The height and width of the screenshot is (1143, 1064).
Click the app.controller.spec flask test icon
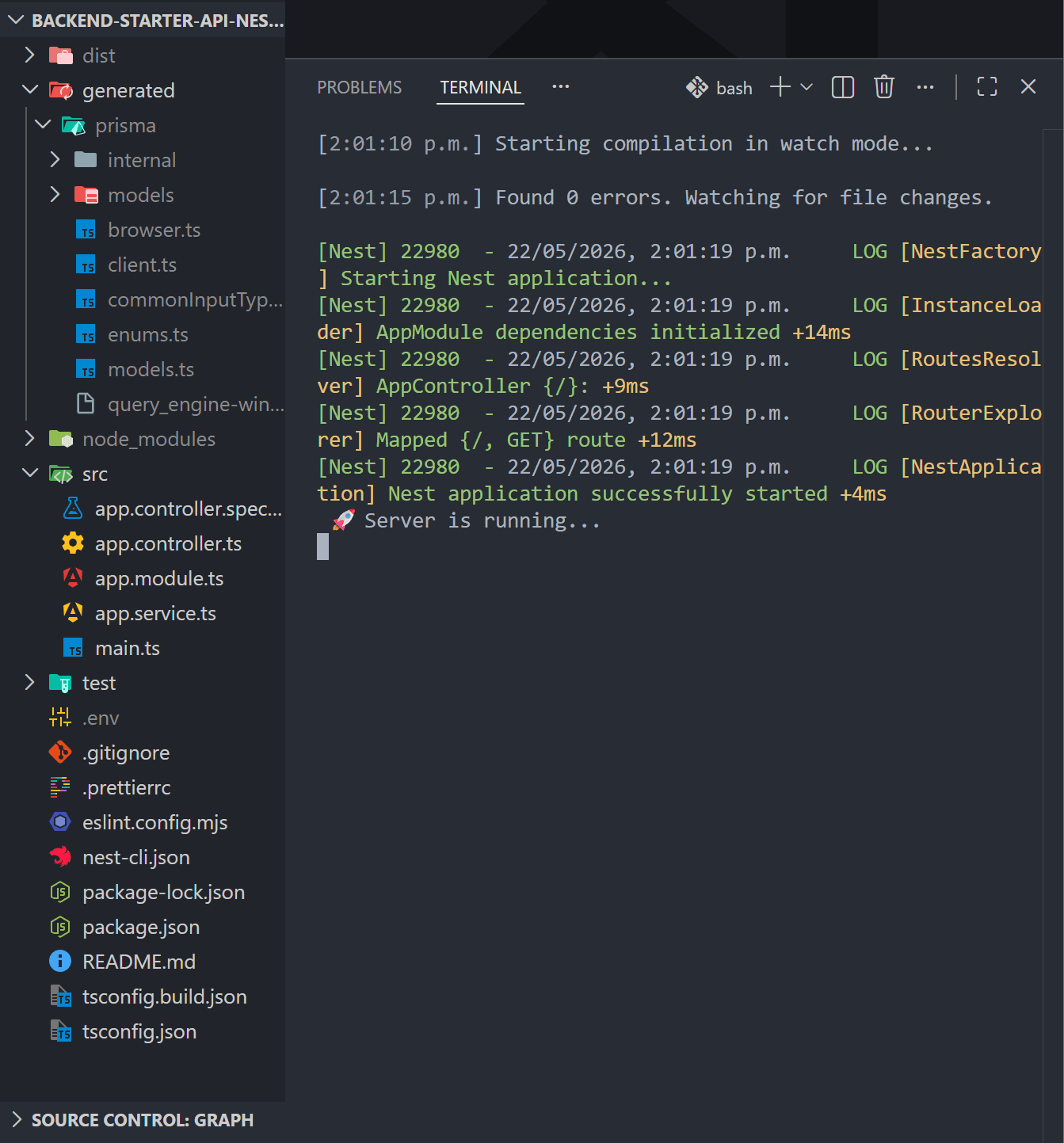[73, 509]
